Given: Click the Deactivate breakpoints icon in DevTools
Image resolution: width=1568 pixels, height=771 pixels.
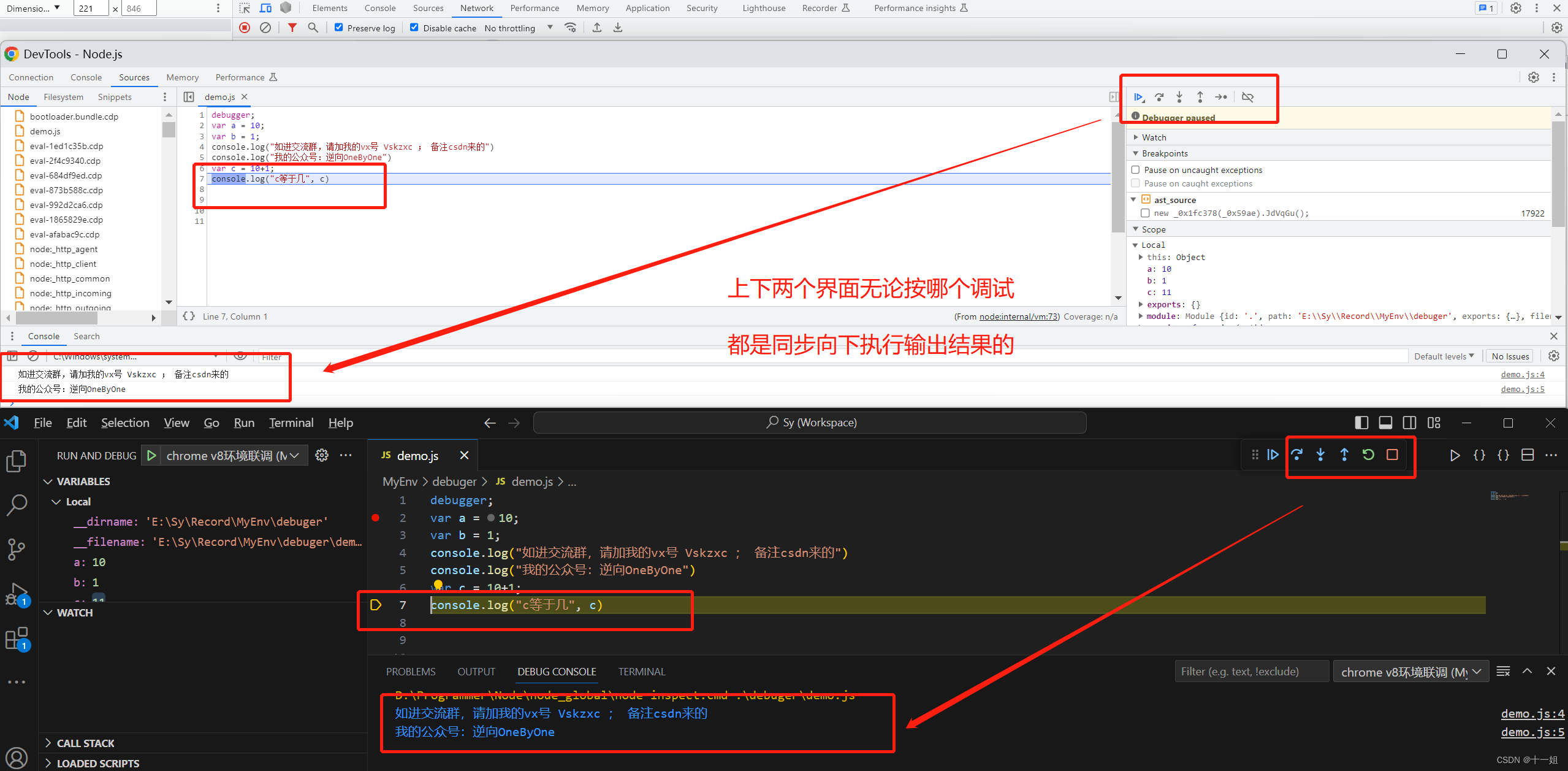Looking at the screenshot, I should click(x=1247, y=97).
